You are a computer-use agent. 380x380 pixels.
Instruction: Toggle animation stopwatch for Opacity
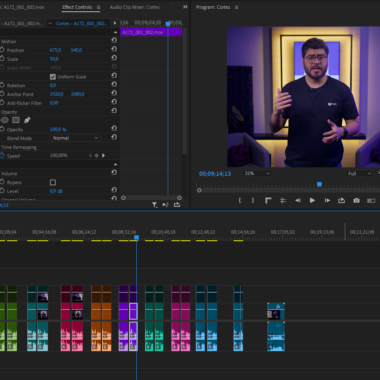point(2,129)
